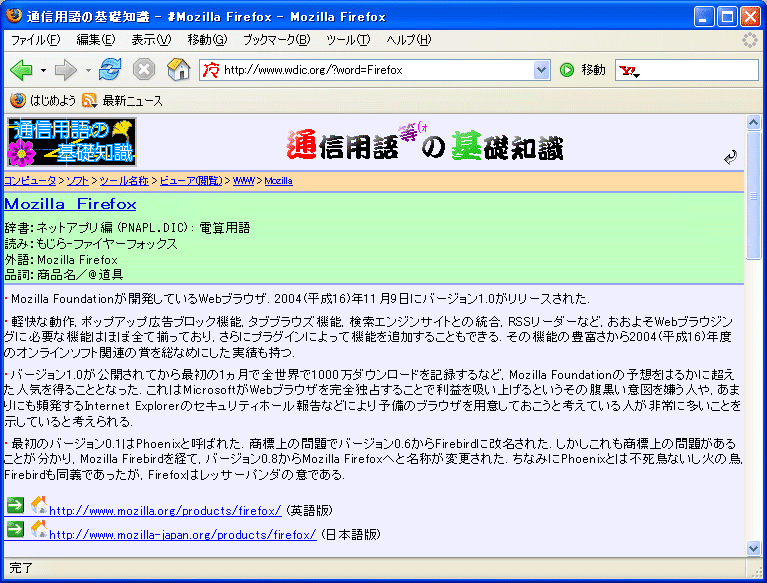Click the Mozilla Firefox heading link
Viewport: 767px width, 583px height.
tap(70, 204)
